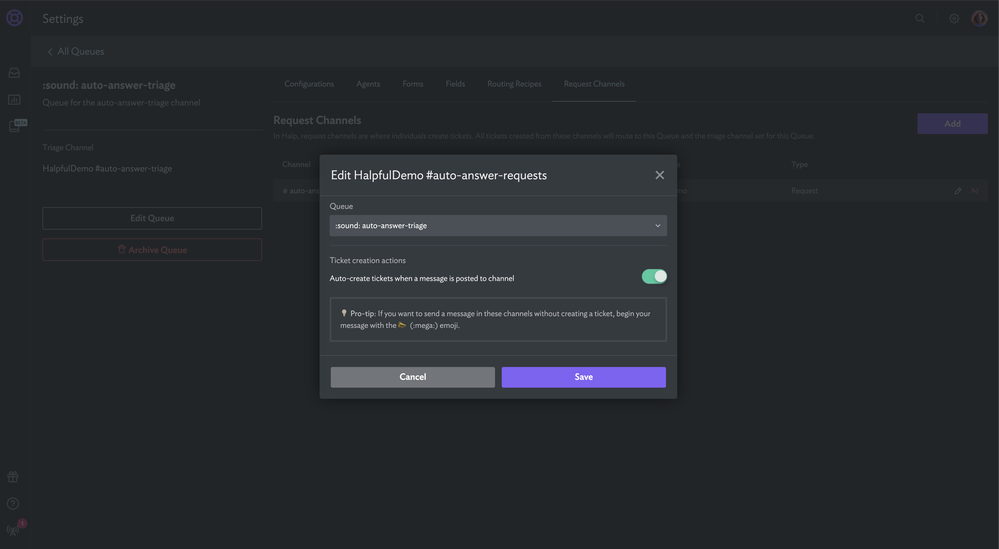Click the Add button
The image size is (999, 549).
pos(952,124)
